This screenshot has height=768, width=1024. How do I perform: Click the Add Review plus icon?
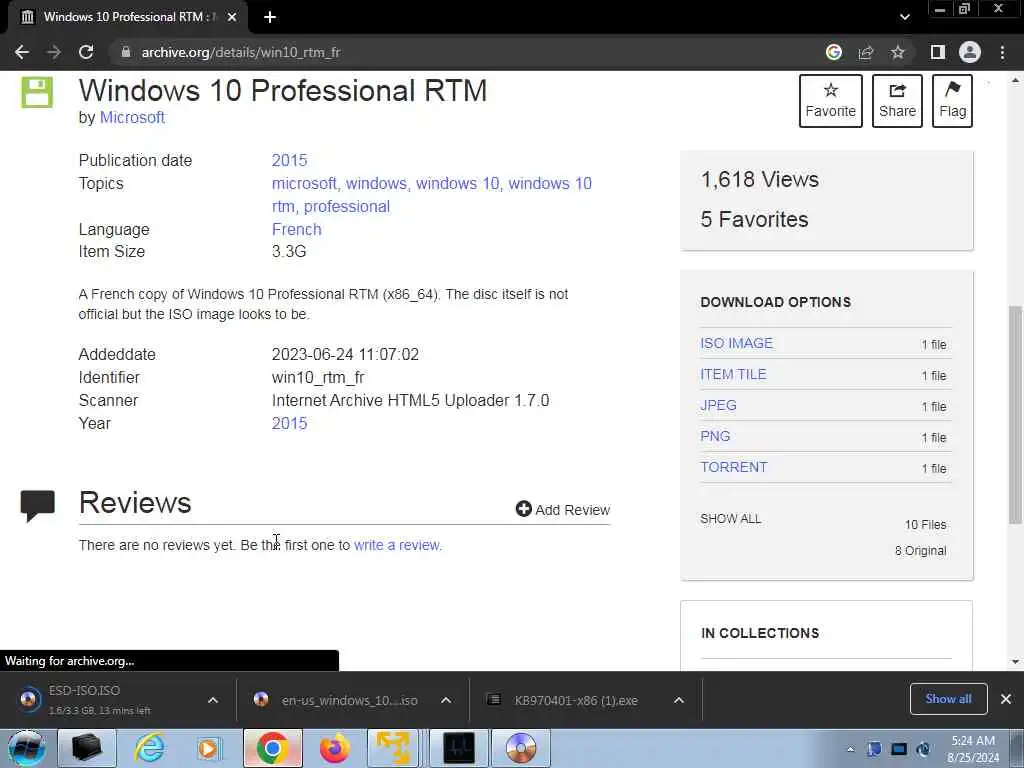tap(523, 509)
